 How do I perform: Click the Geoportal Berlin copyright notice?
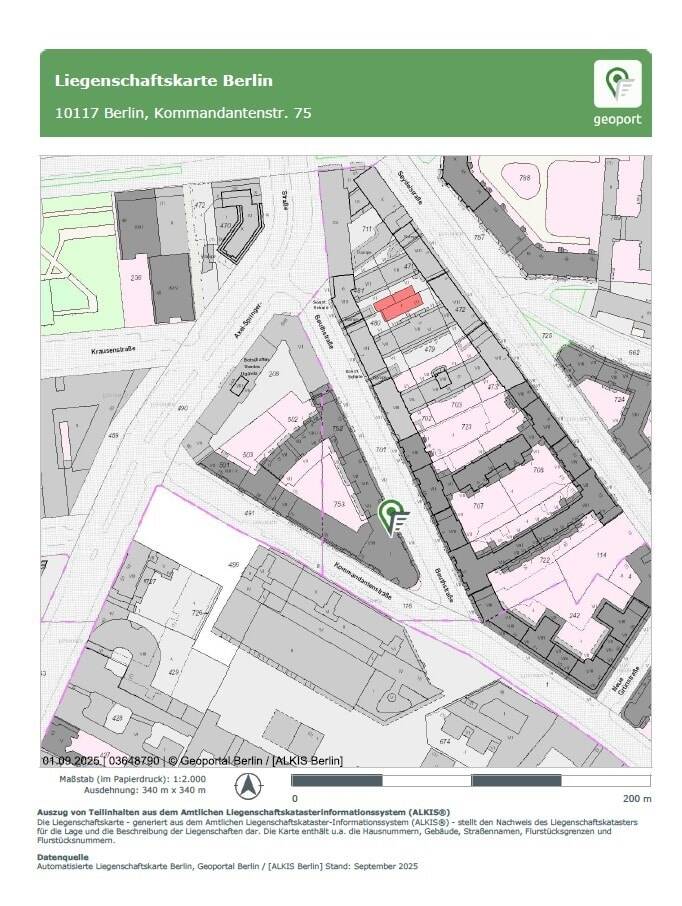(192, 760)
